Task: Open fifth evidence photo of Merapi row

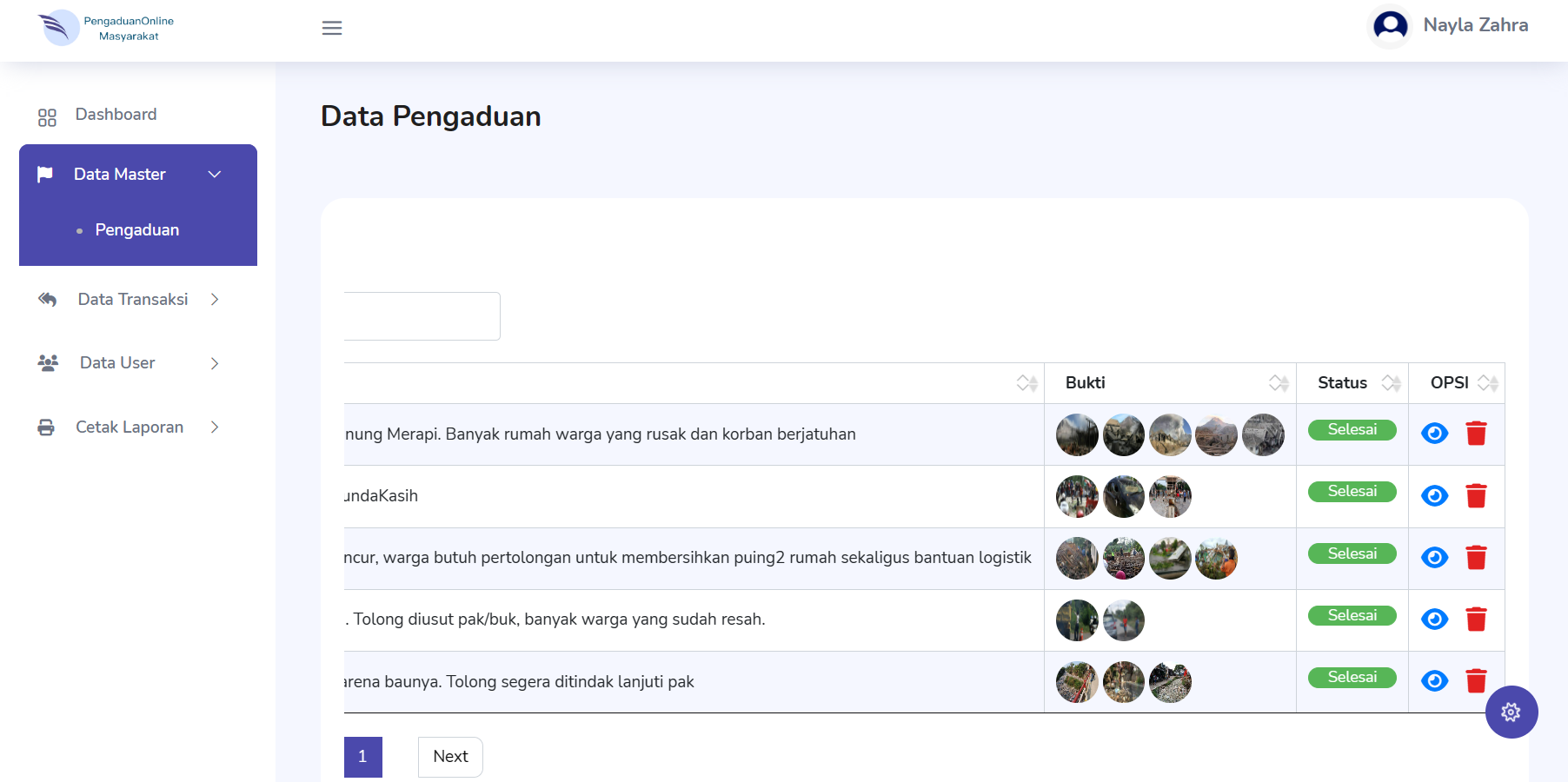Action: (x=1263, y=434)
